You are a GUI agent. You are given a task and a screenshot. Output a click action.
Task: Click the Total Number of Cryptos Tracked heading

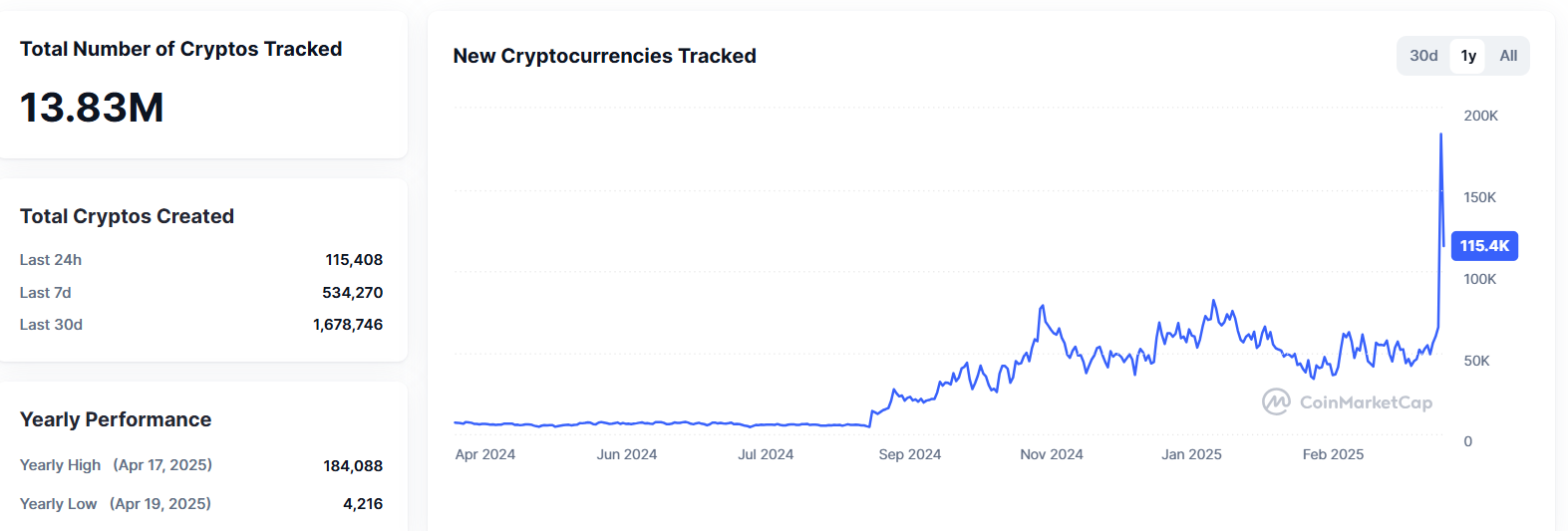180,49
